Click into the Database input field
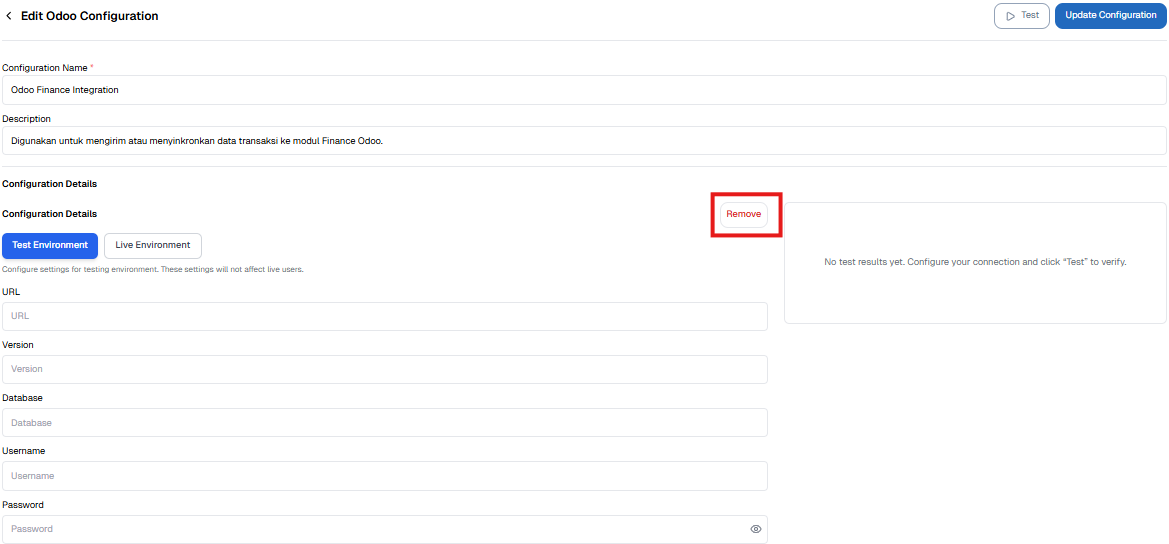This screenshot has width=1169, height=544. tap(385, 423)
